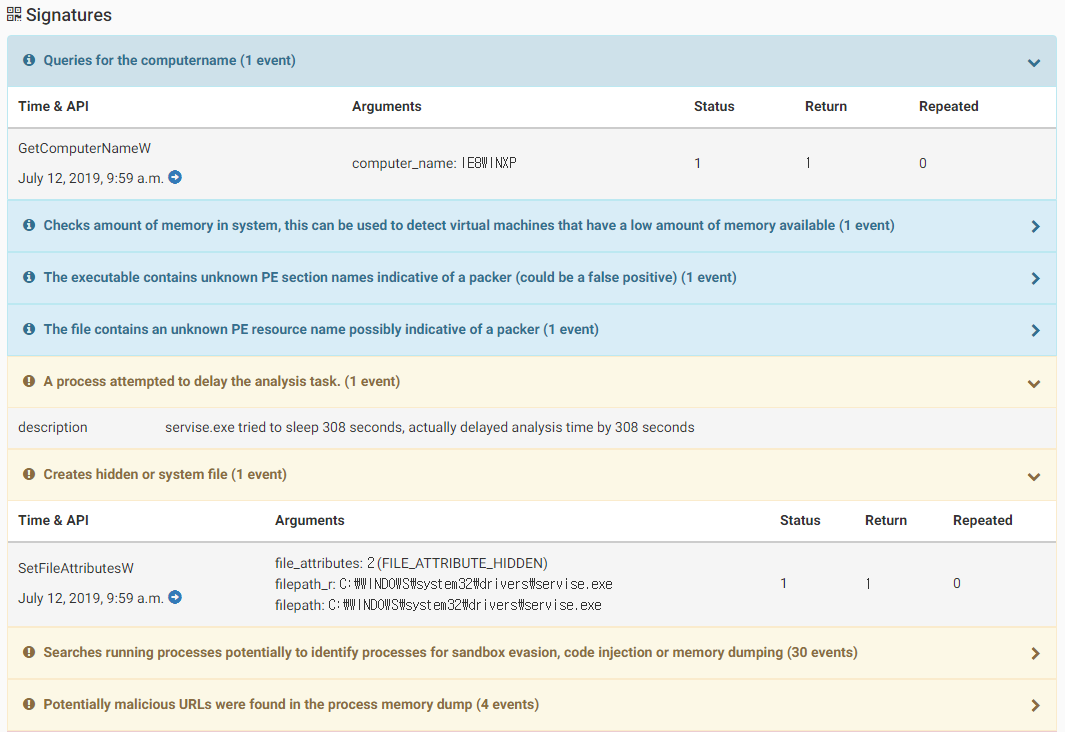This screenshot has height=732, width=1065.
Task: Click info icon beside unknown PE resource name
Action: (29, 329)
